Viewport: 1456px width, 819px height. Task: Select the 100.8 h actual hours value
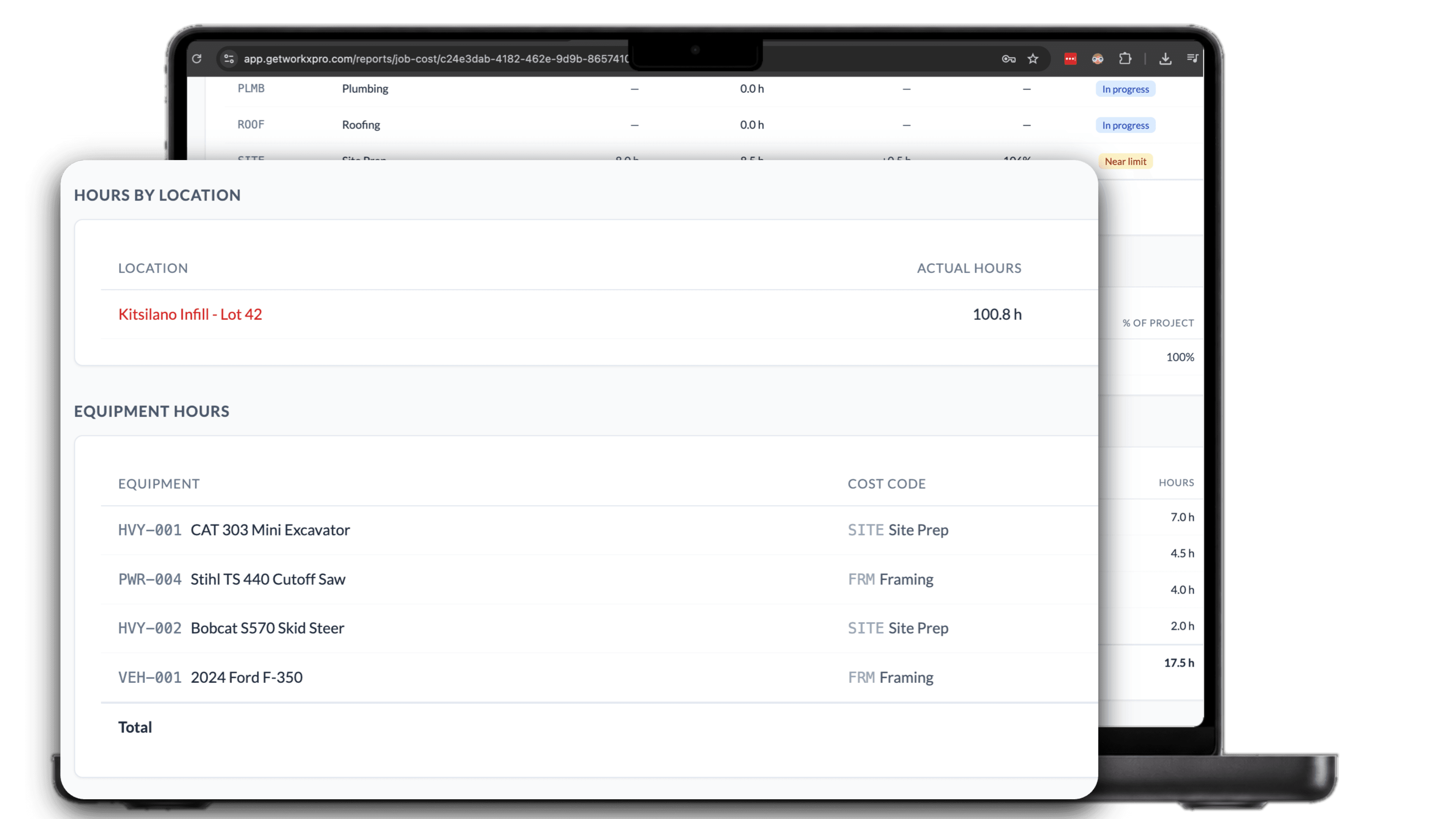[997, 314]
